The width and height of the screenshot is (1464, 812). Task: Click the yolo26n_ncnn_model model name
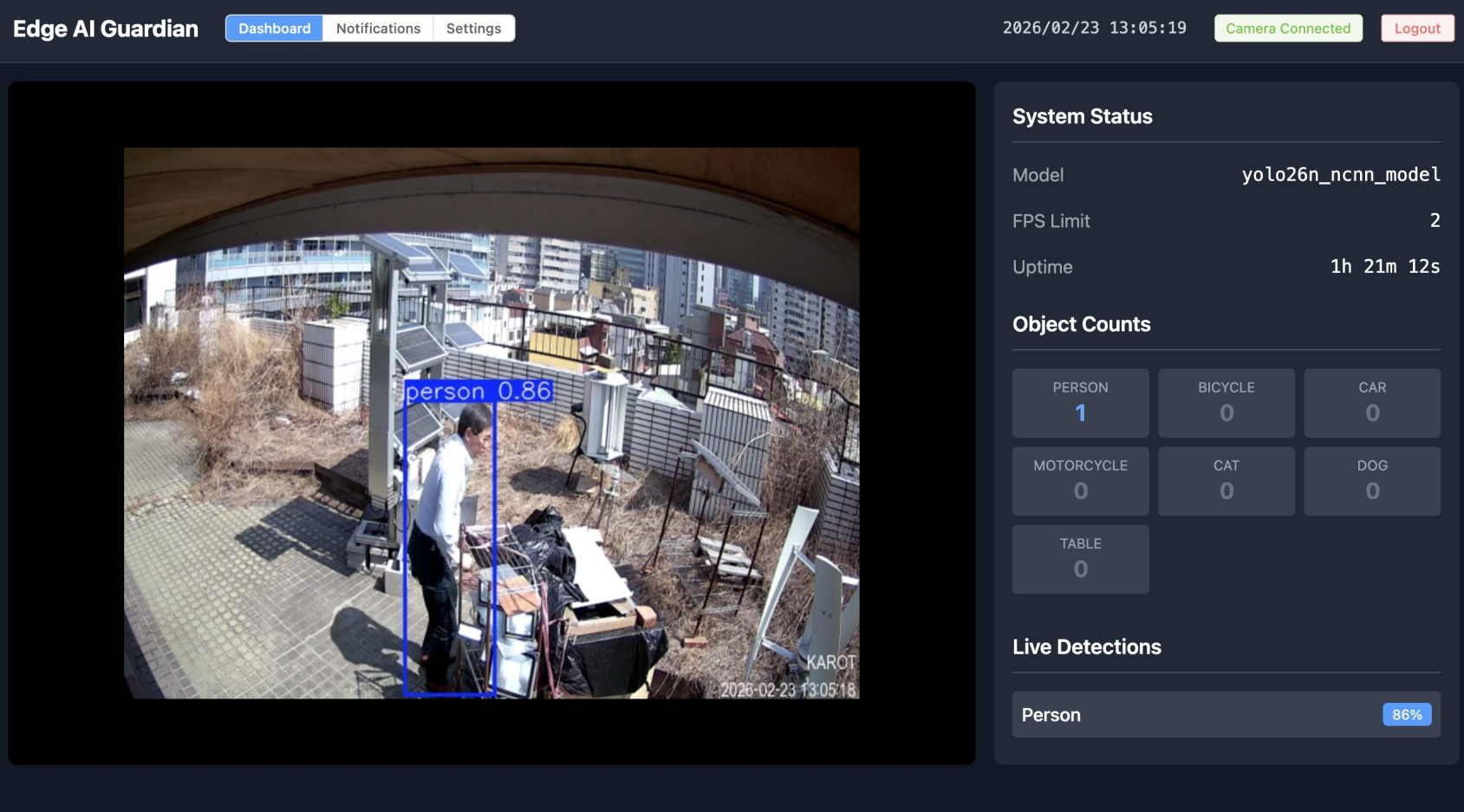[x=1340, y=175]
